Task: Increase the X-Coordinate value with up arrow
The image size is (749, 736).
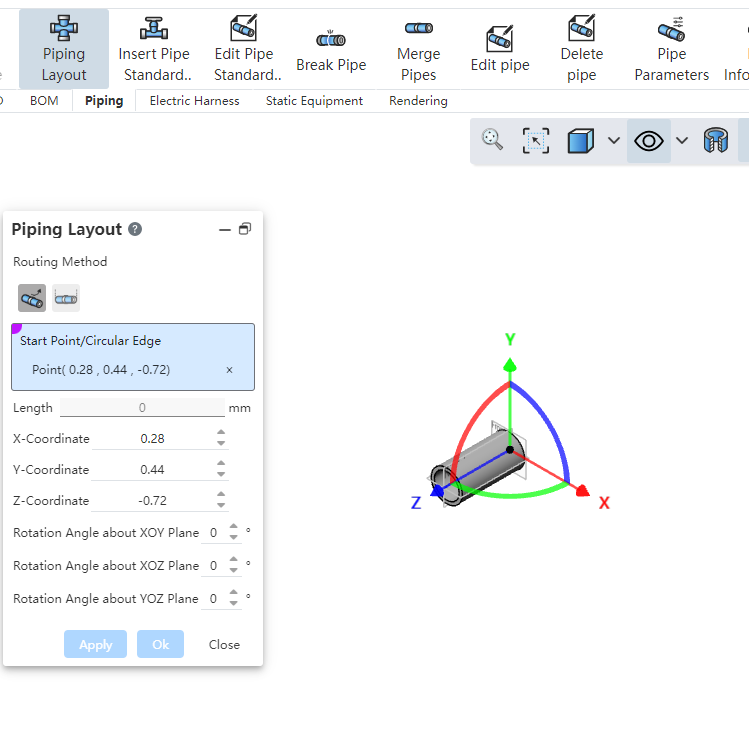Action: [x=221, y=433]
